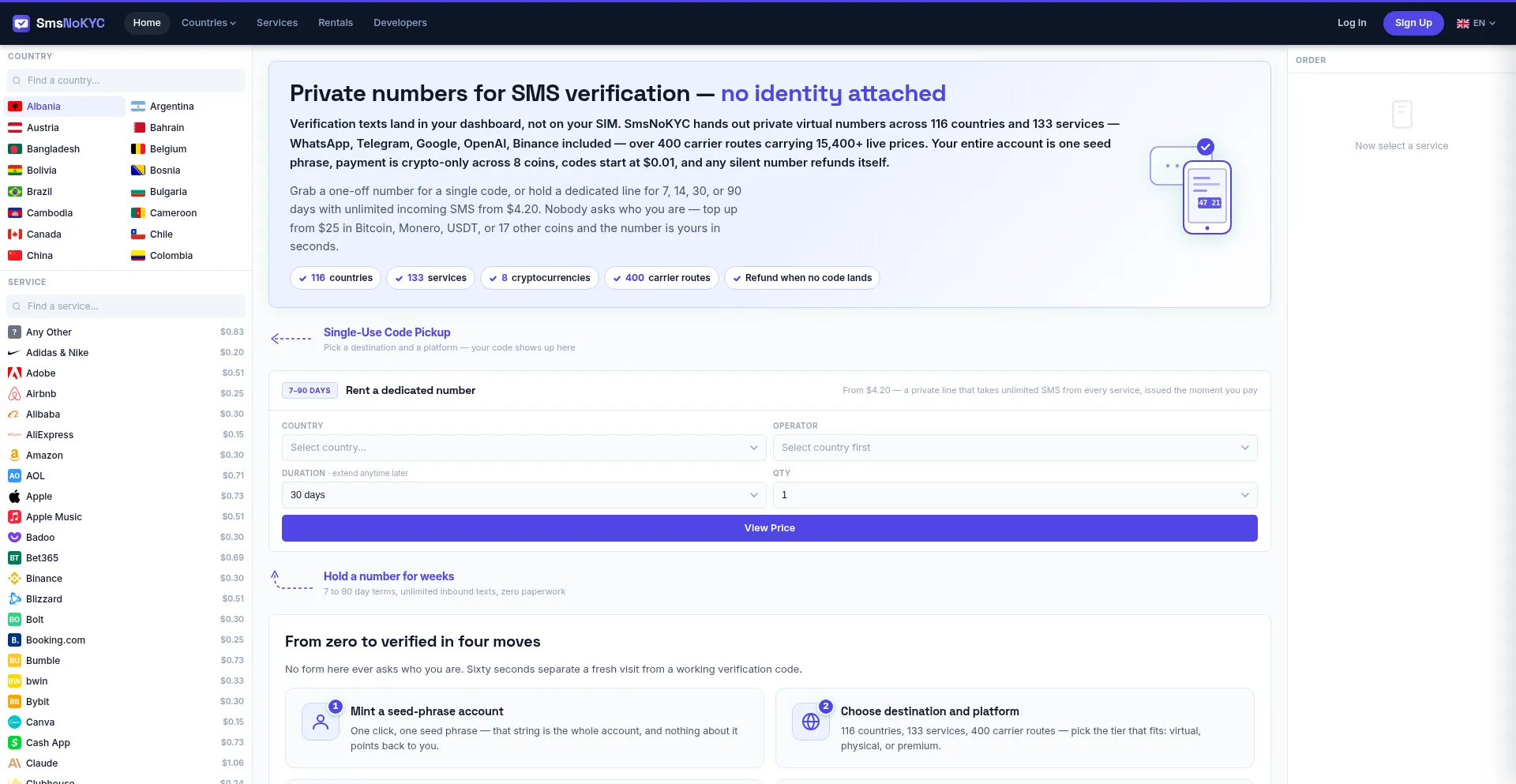Choose the Bybit service row

(x=126, y=702)
